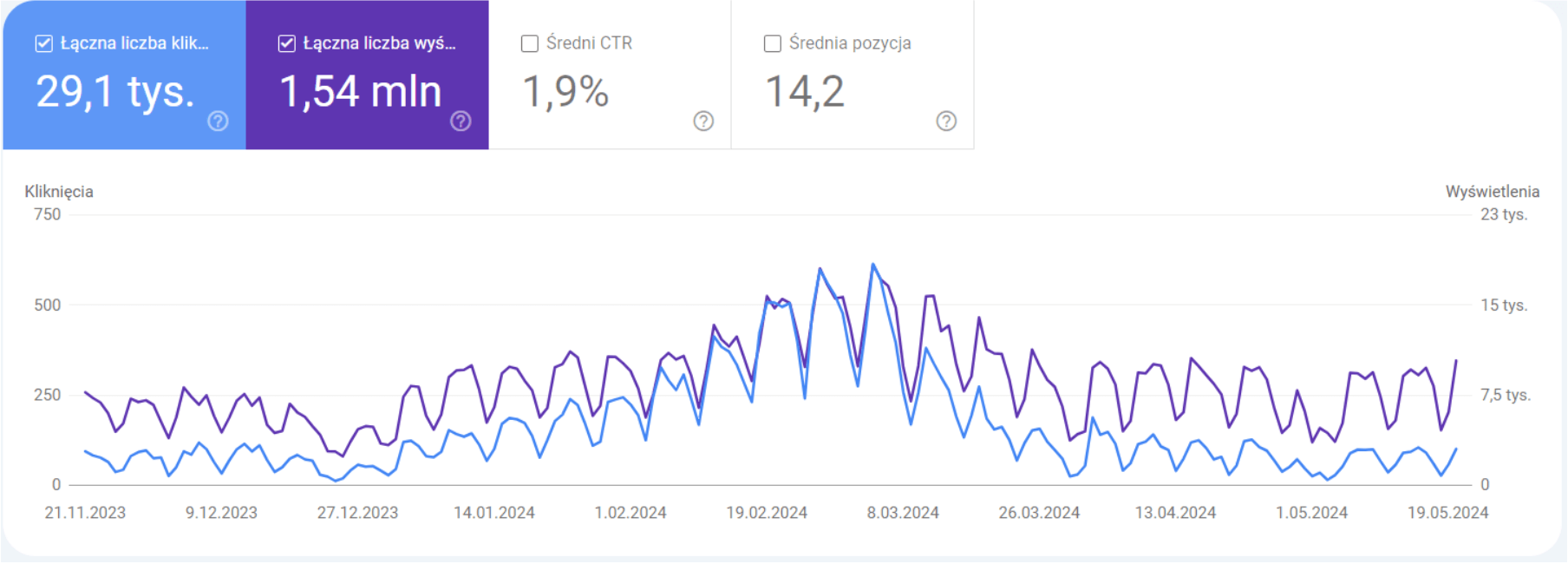Click the 750 clicks axis value
Screen dimensions: 1568x564
pos(48,214)
